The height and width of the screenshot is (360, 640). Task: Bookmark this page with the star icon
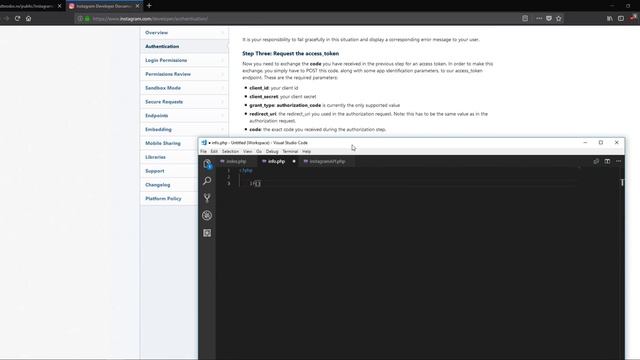click(x=559, y=18)
